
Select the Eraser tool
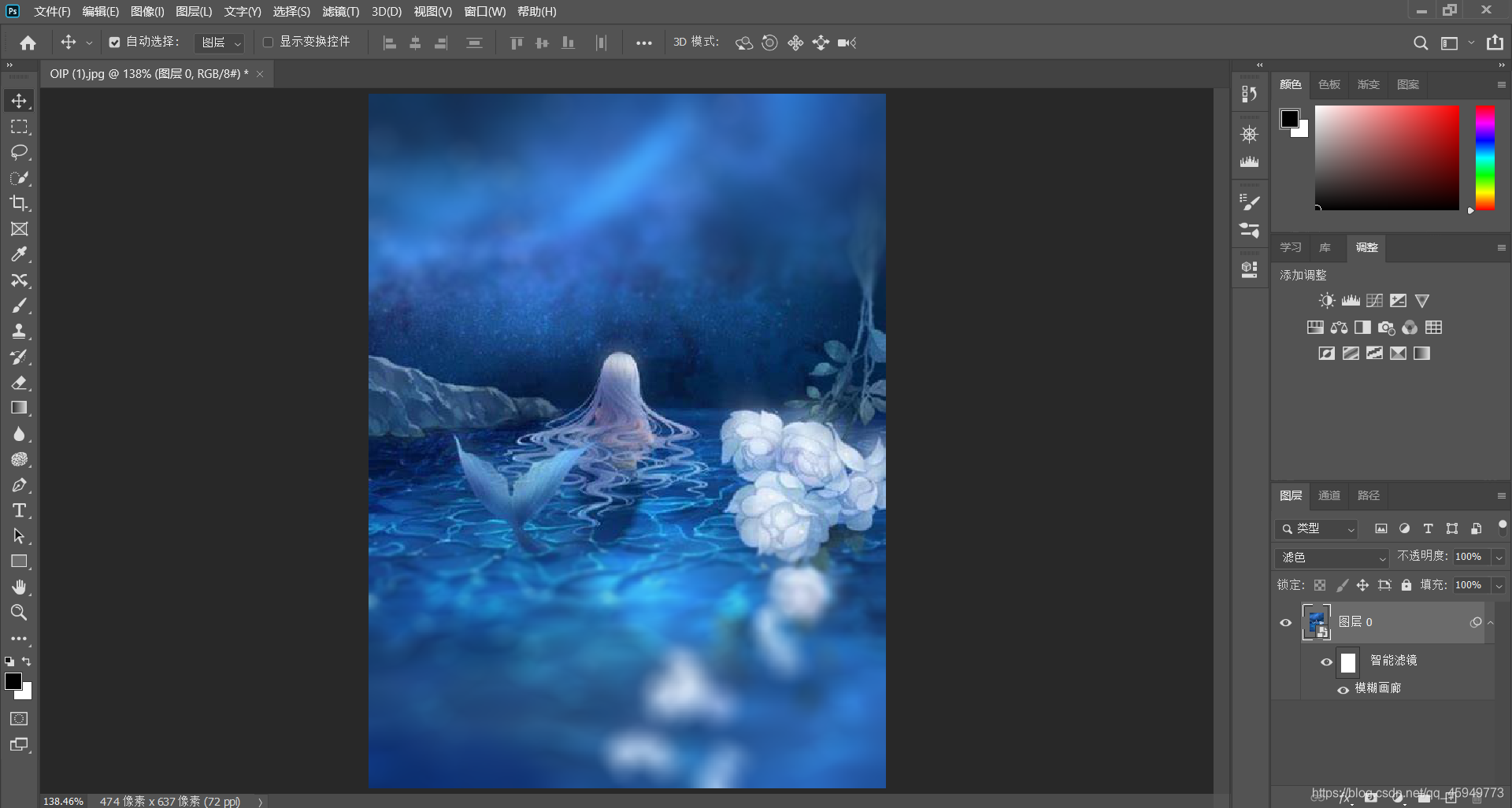pyautogui.click(x=19, y=383)
